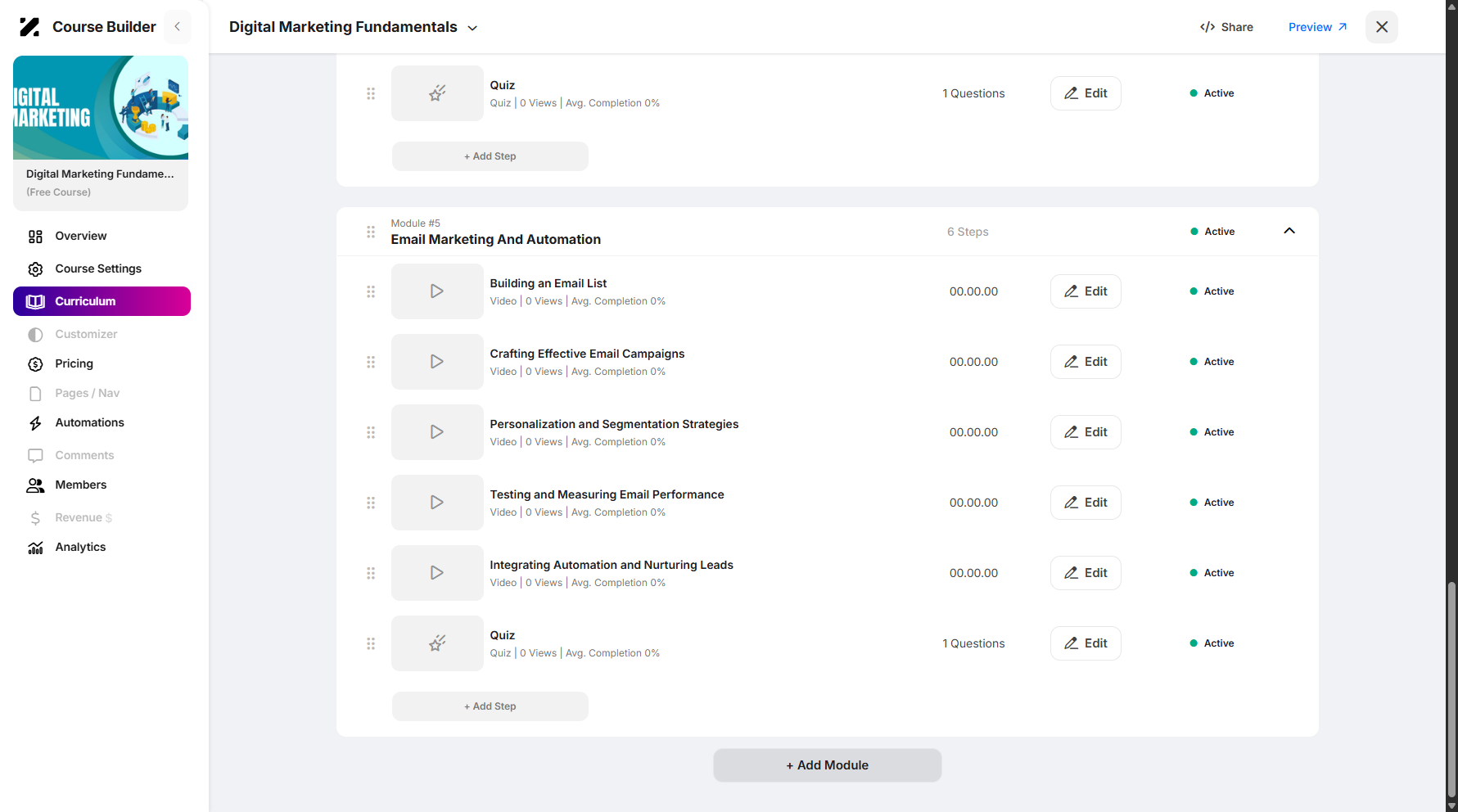This screenshot has height=812, width=1458.
Task: Click the Analytics chart icon
Action: point(35,548)
